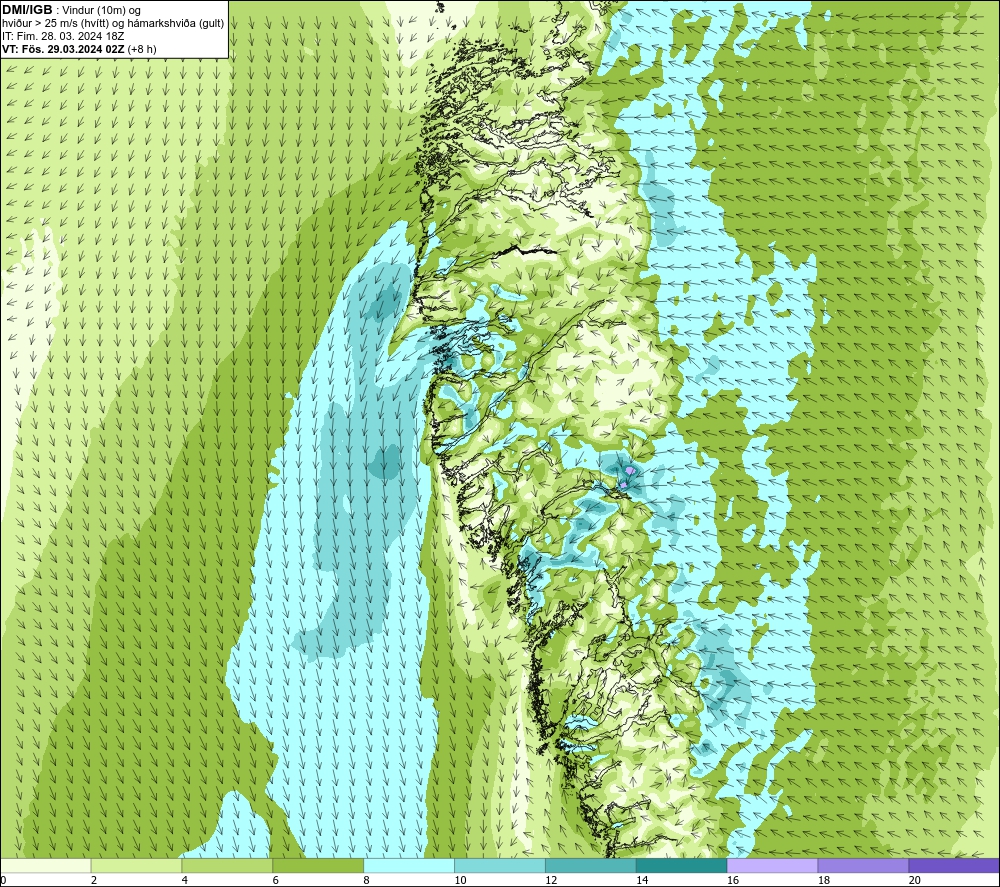The height and width of the screenshot is (887, 1000).
Task: Click the legend scale label "4"
Action: [x=184, y=880]
